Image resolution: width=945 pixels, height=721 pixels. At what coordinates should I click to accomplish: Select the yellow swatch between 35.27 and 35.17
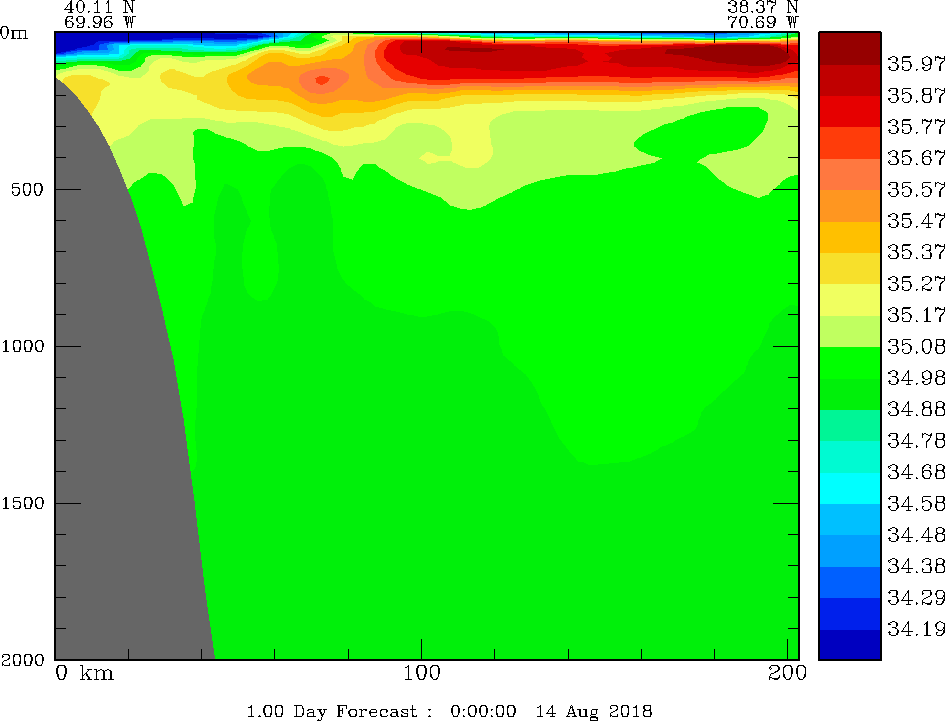pyautogui.click(x=850, y=300)
